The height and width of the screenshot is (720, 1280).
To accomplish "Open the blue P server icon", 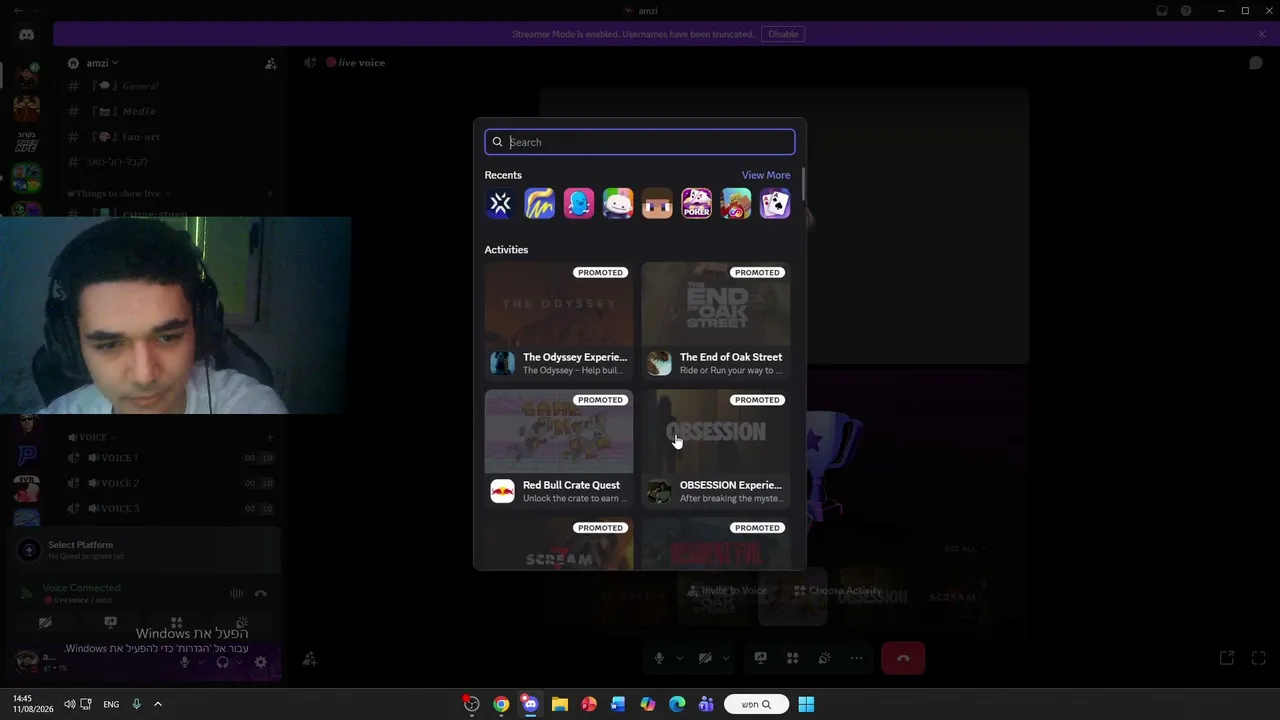I will pos(27,457).
